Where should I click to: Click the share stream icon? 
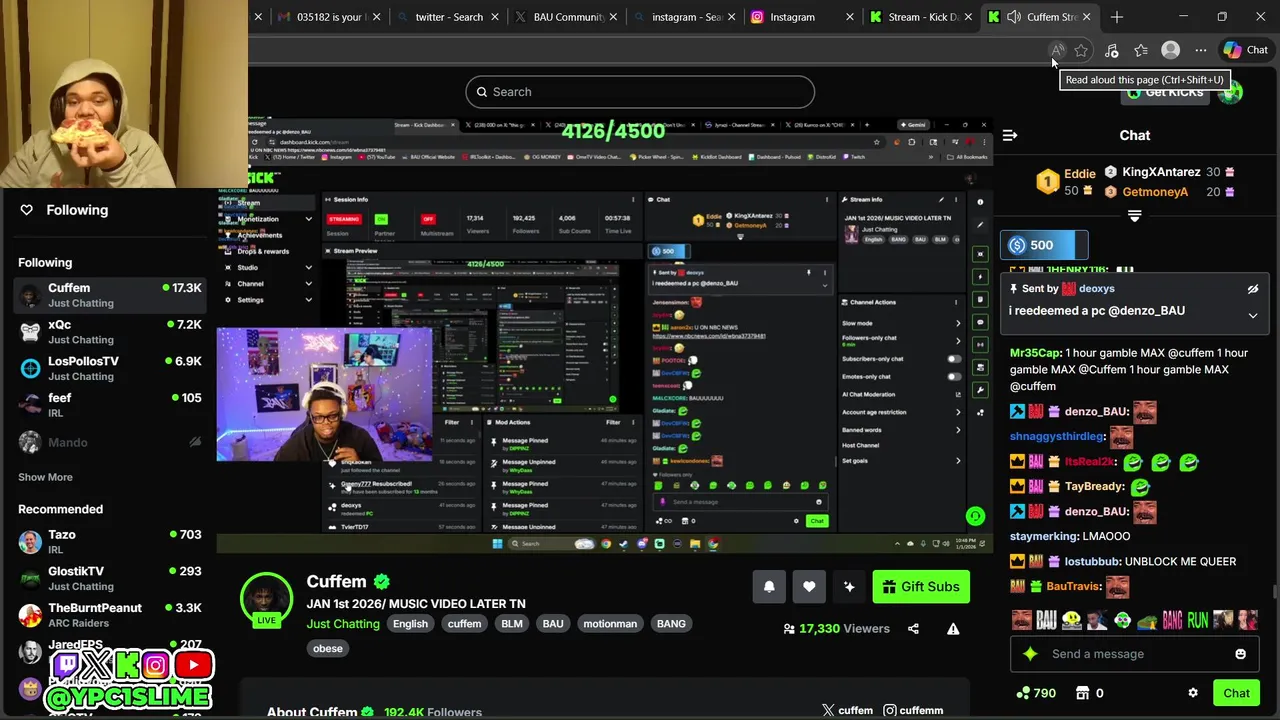click(x=913, y=629)
